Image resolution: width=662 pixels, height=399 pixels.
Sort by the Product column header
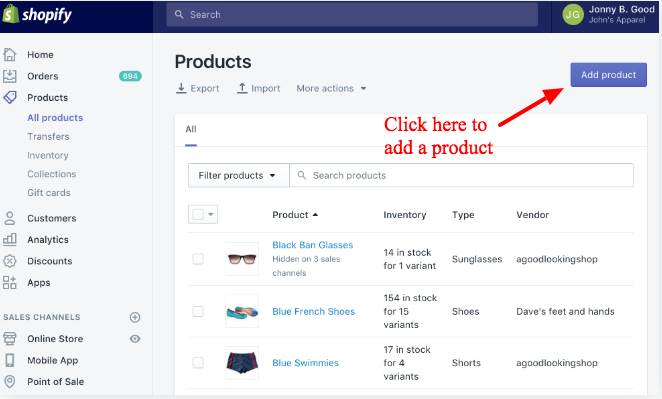(x=295, y=214)
